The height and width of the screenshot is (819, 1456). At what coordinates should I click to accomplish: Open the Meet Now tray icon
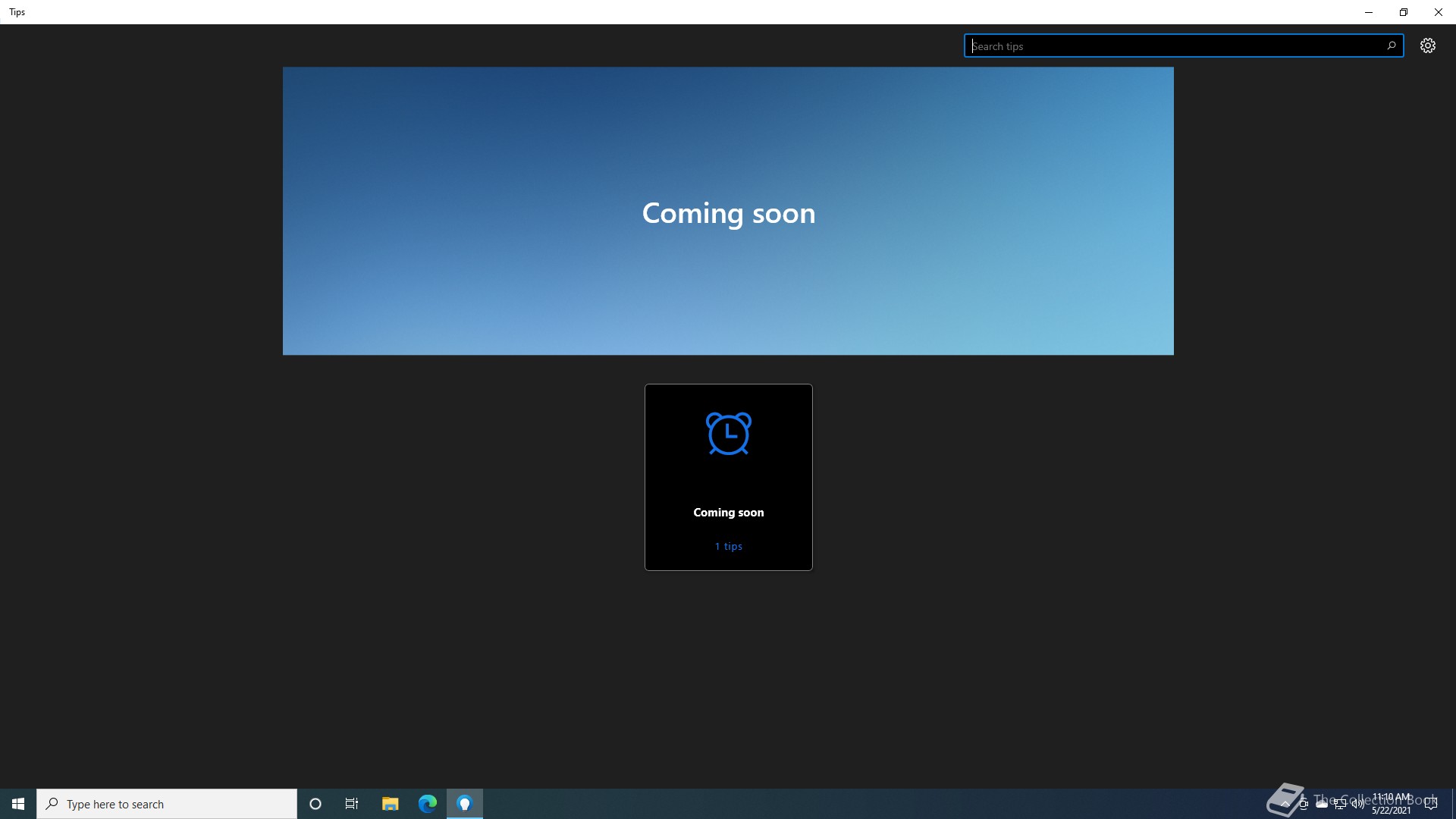point(1304,804)
